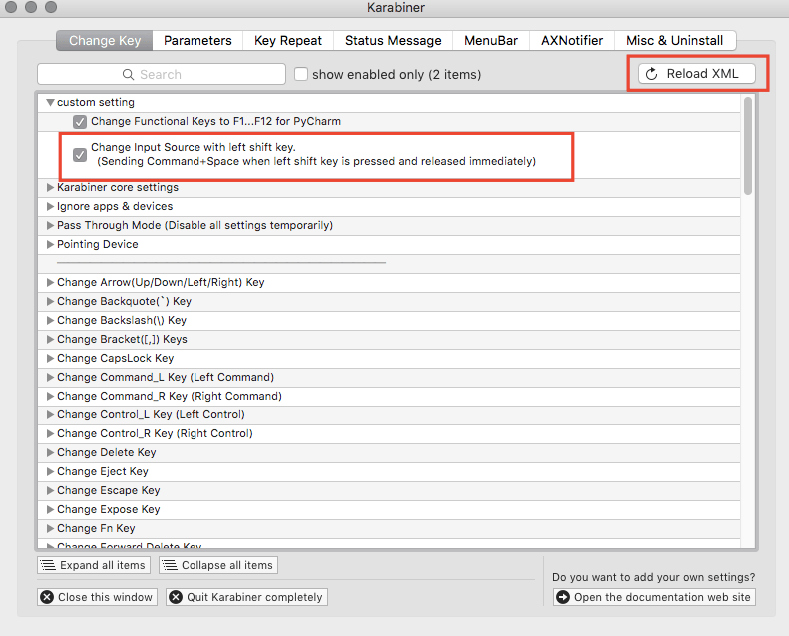Uncheck Change Input Source with left shift key
The height and width of the screenshot is (636, 789).
pyautogui.click(x=80, y=155)
